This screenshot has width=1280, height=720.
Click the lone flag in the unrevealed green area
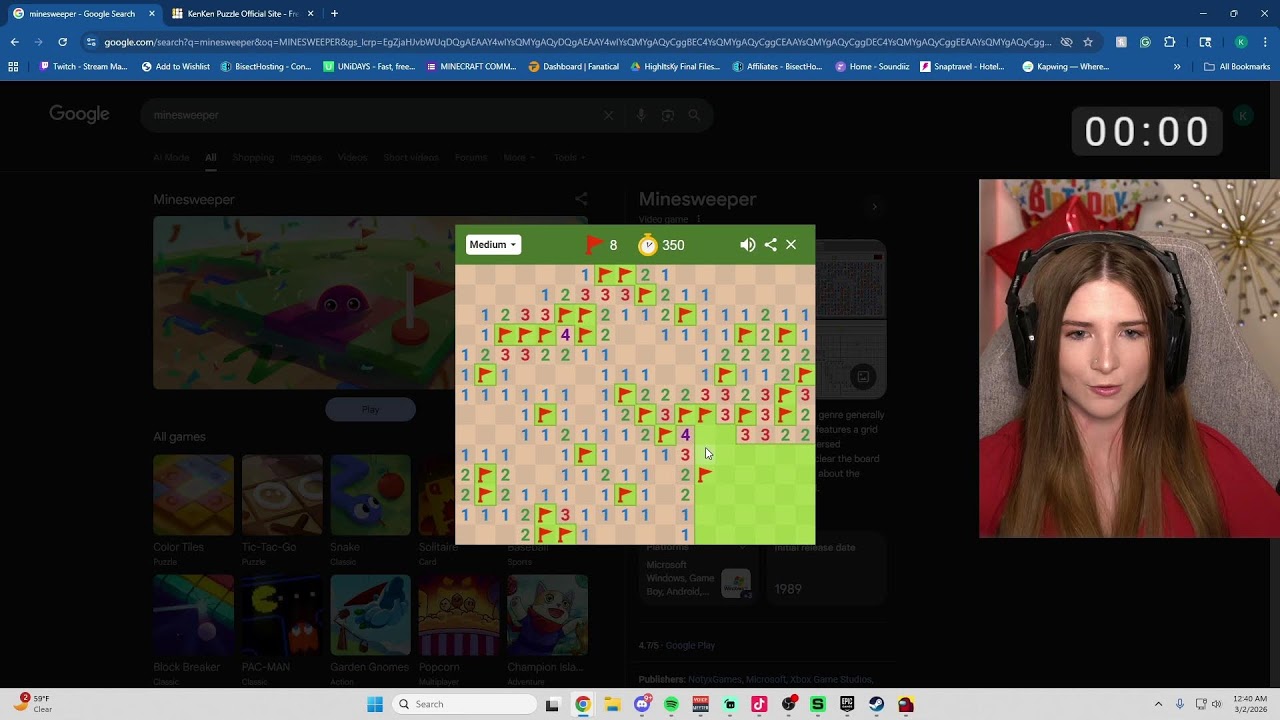tap(705, 475)
